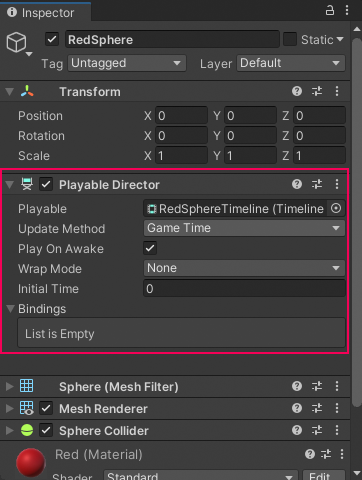Click the Playable asset object picker circle
Viewport: 362px width, 480px height.
(x=336, y=209)
